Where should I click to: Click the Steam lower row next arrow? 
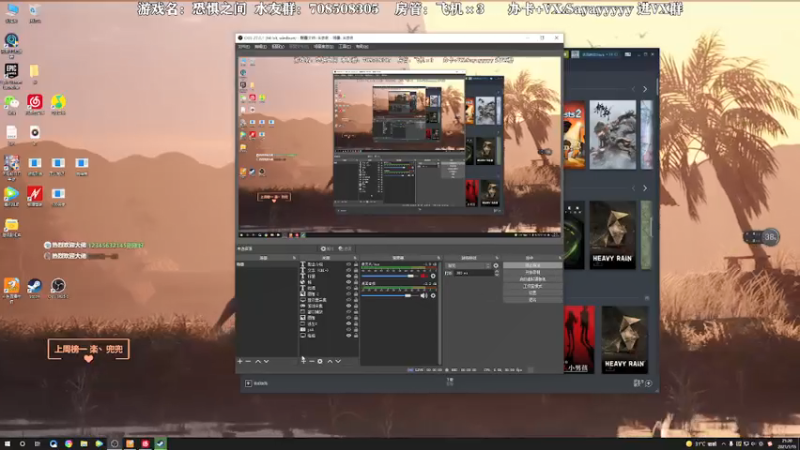(645, 188)
